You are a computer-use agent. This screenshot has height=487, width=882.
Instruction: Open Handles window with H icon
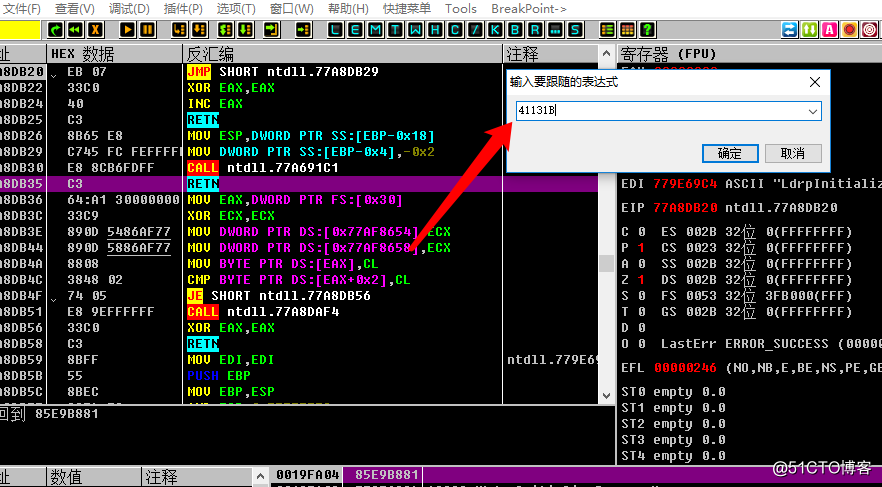pos(436,30)
